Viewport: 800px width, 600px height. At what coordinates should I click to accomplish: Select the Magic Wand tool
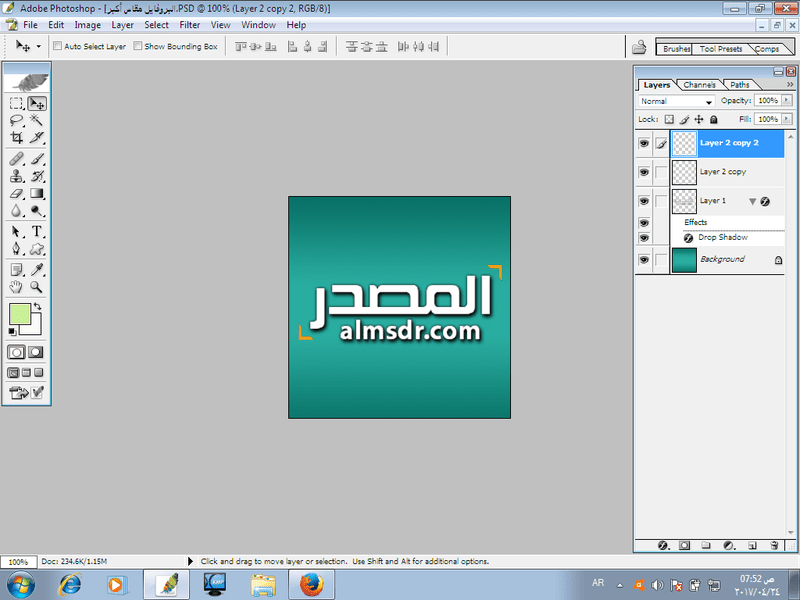pyautogui.click(x=37, y=120)
